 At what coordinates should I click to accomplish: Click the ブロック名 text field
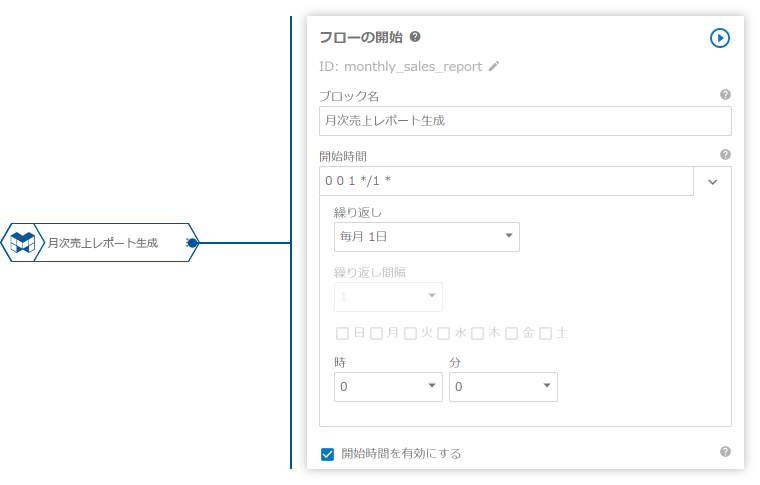coord(525,121)
